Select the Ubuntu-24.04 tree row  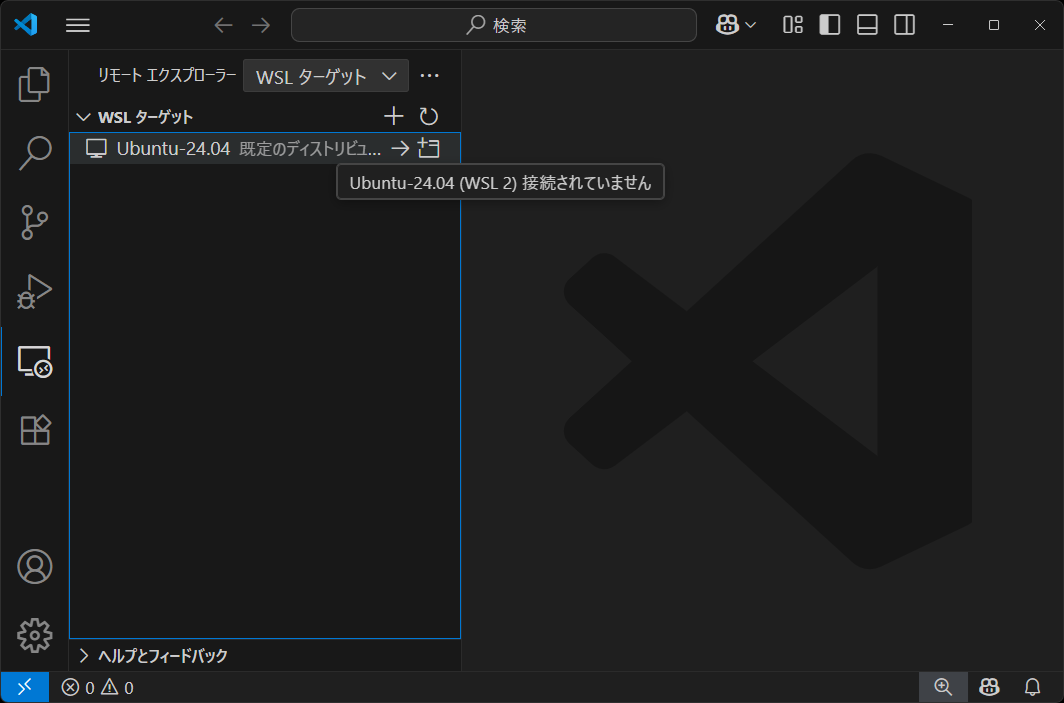point(265,148)
